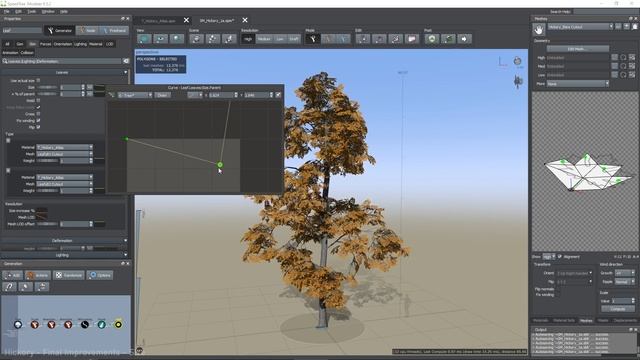Click the second Scene toolbar icon
Viewport: 640px width, 360px height.
pyautogui.click(x=213, y=39)
